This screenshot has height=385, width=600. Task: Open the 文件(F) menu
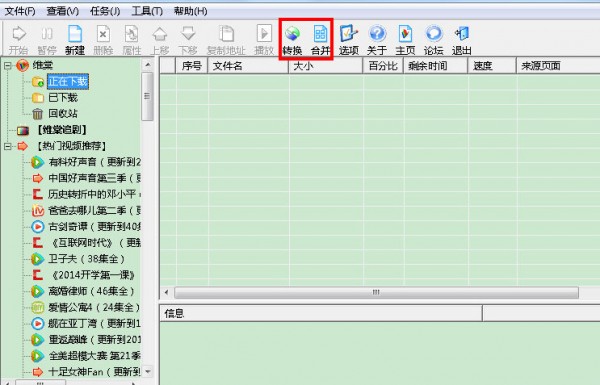[x=20, y=11]
